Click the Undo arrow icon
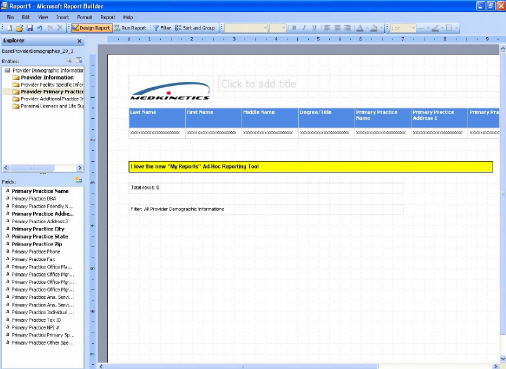The image size is (506, 369). [x=40, y=28]
